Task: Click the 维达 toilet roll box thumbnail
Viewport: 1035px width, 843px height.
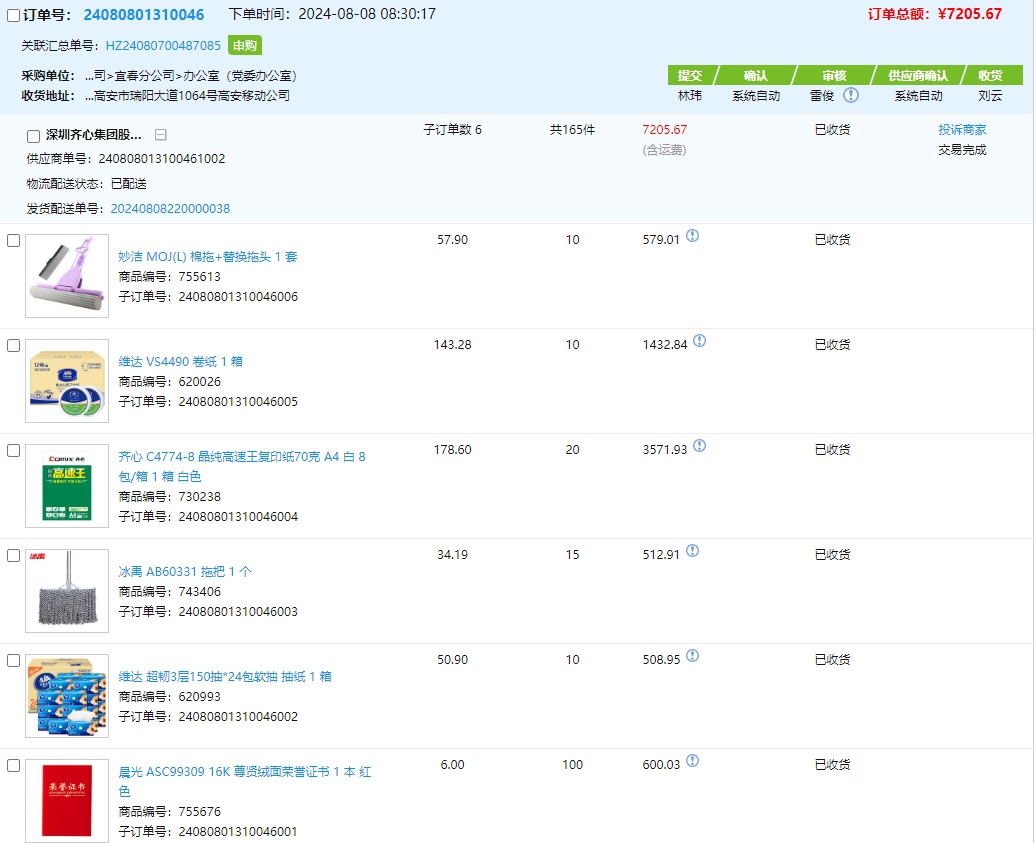Action: [67, 381]
